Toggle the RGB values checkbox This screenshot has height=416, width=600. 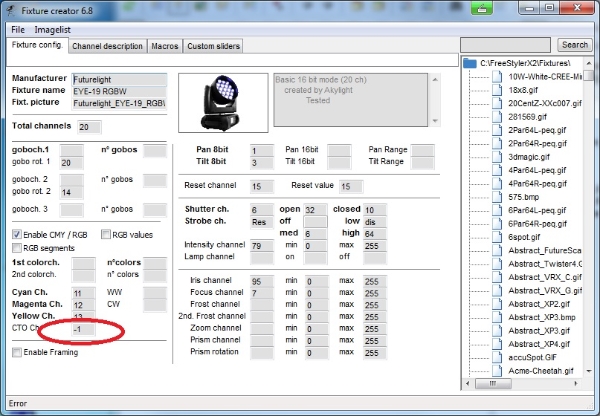[x=105, y=234]
